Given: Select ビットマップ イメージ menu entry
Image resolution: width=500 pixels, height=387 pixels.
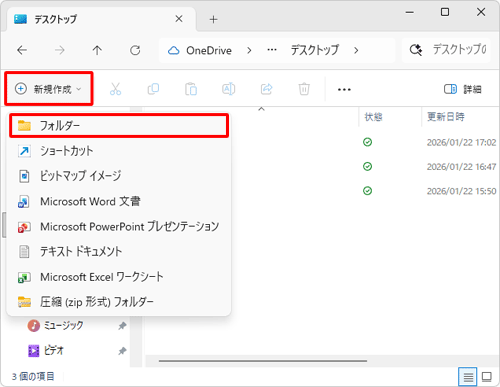Looking at the screenshot, I should coord(119,176).
